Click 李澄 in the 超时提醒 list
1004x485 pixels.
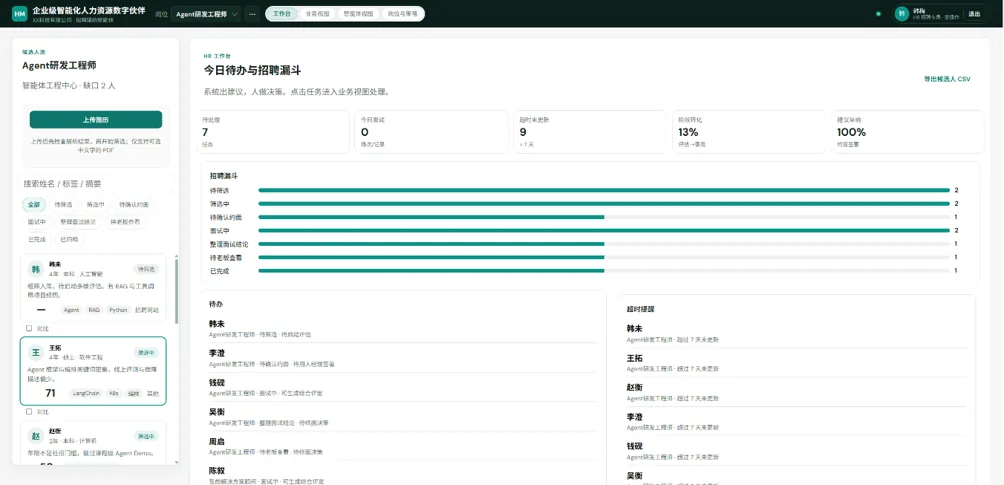[x=796, y=422]
